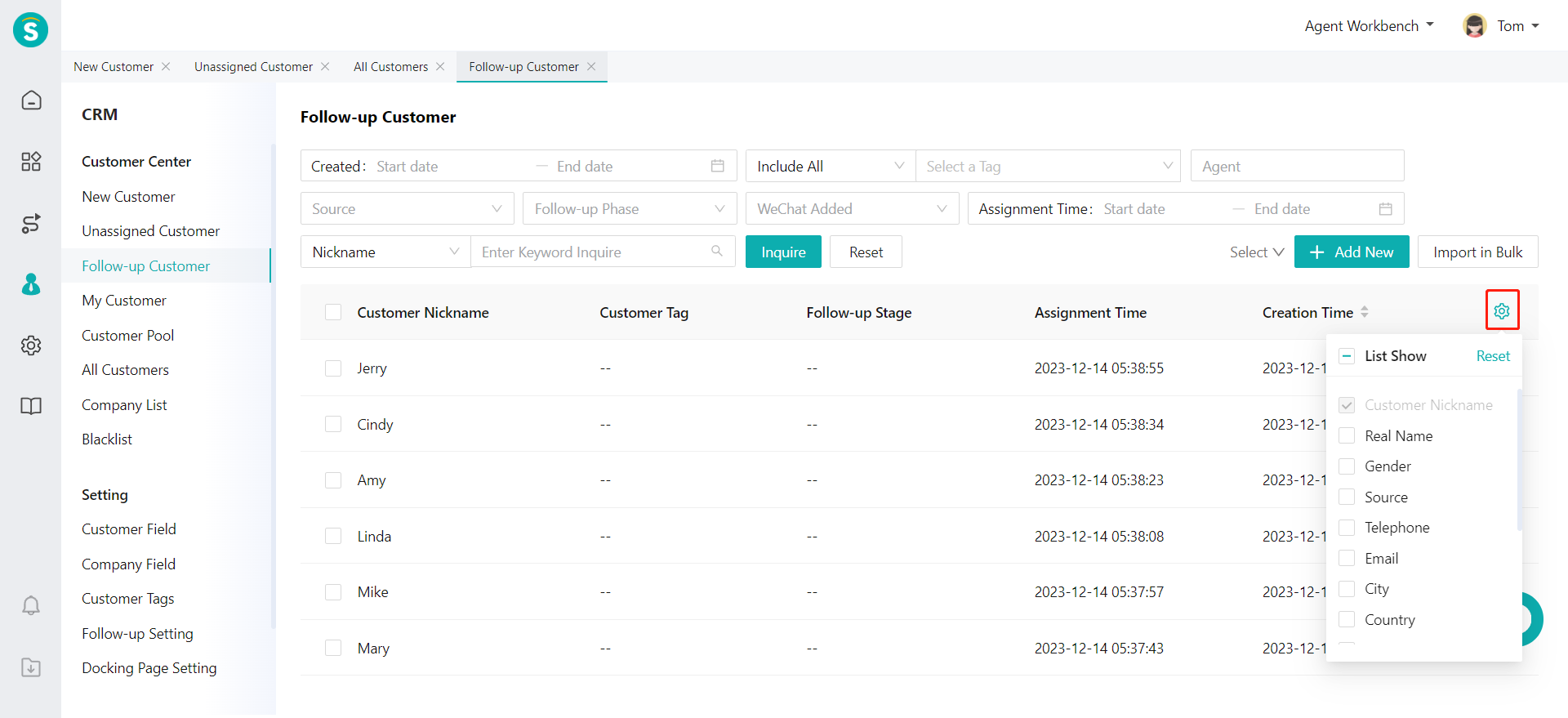This screenshot has width=1568, height=718.
Task: Close the Unassigned Customer tab
Action: click(325, 66)
